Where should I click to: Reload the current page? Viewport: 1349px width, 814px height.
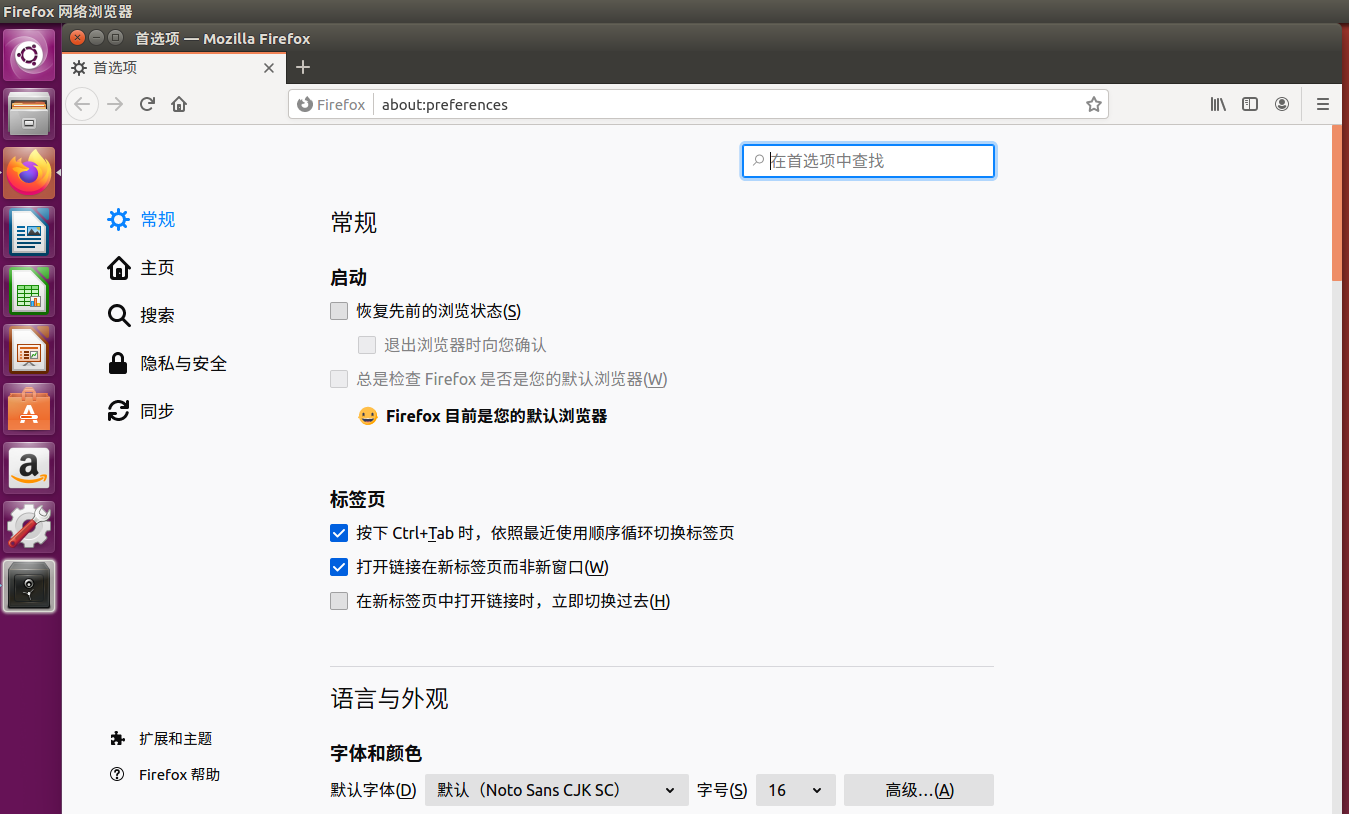coord(147,104)
